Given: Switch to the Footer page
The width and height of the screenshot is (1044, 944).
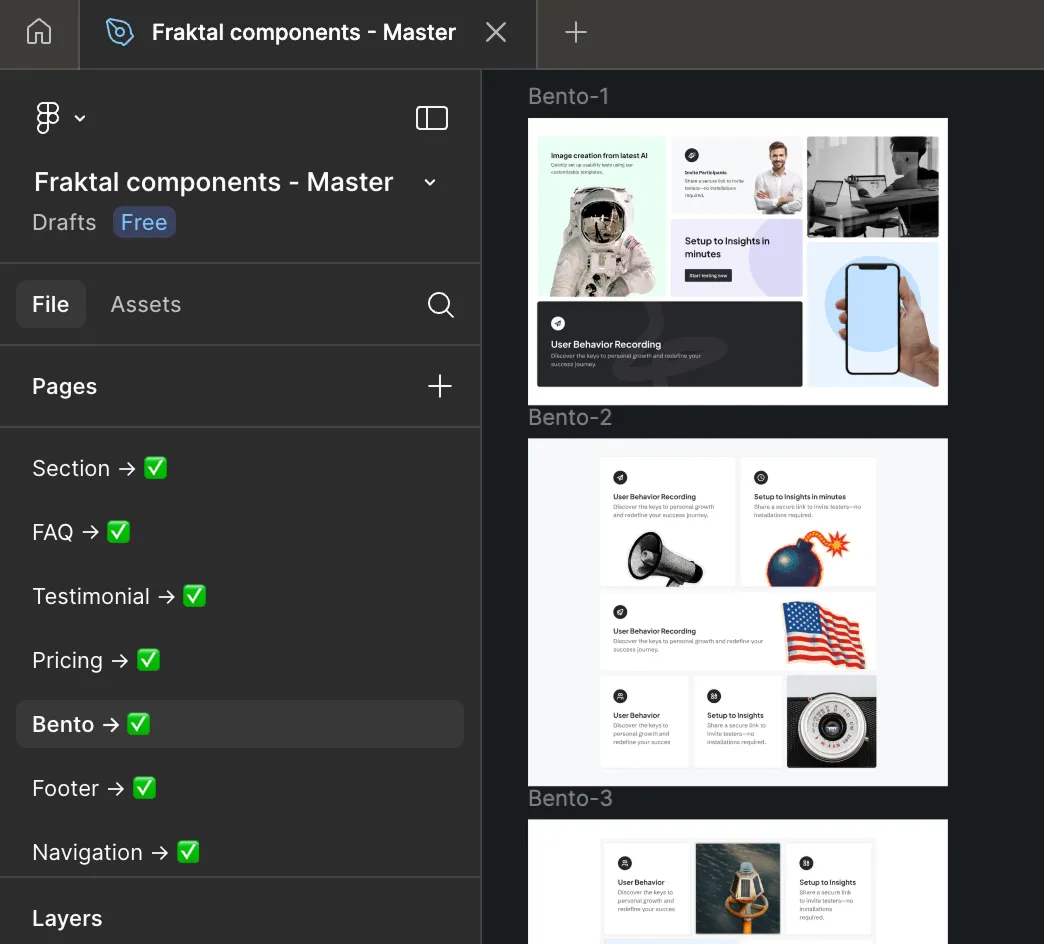Looking at the screenshot, I should tap(94, 788).
